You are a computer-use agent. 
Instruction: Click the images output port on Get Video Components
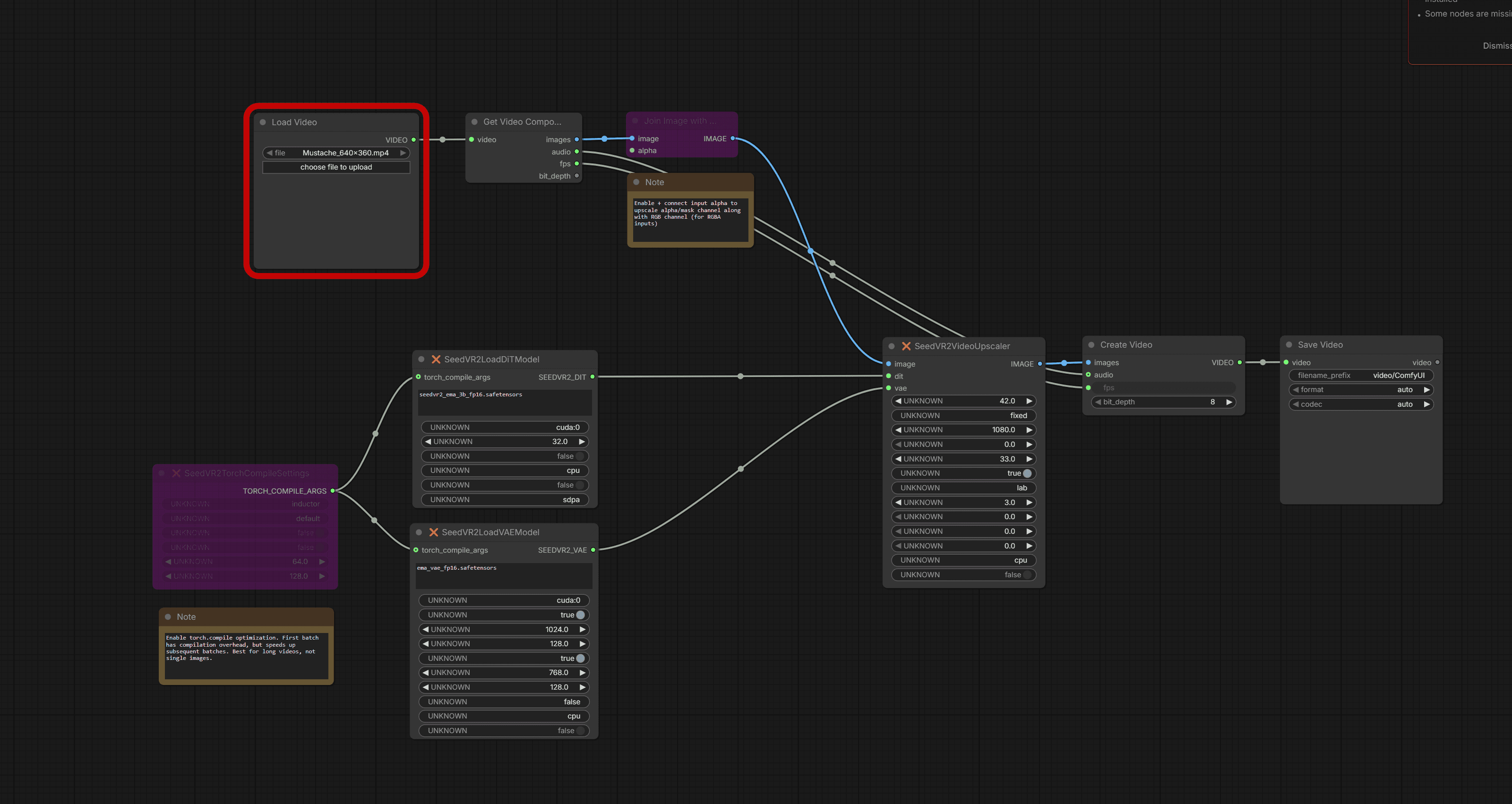point(576,140)
